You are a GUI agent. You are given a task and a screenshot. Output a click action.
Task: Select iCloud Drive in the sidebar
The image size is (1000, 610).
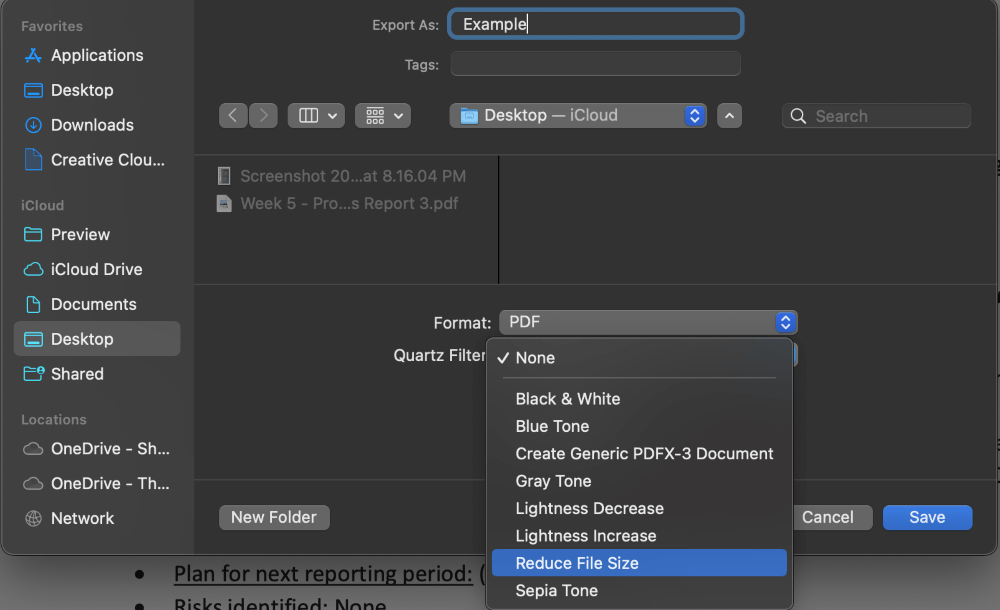(95, 269)
